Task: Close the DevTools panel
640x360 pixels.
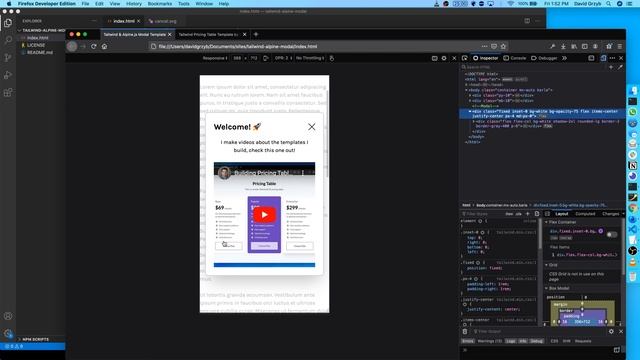Action: 621,58
